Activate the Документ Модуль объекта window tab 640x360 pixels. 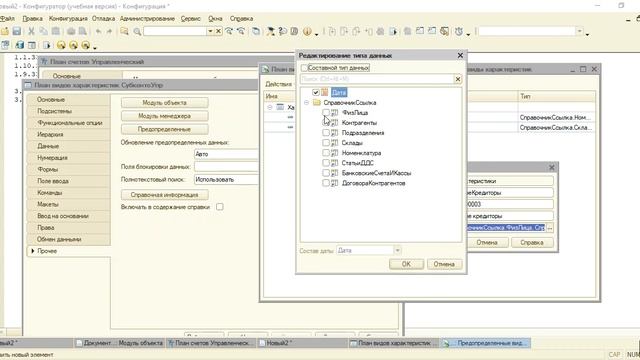[120, 343]
